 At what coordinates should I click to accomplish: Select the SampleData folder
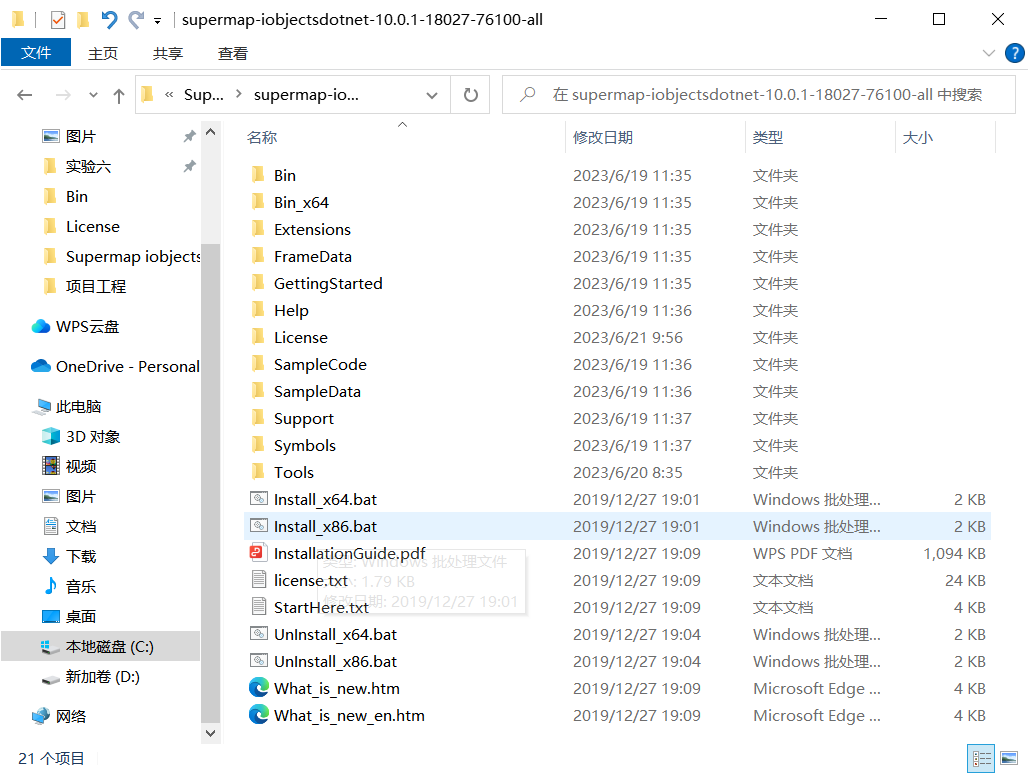[317, 391]
